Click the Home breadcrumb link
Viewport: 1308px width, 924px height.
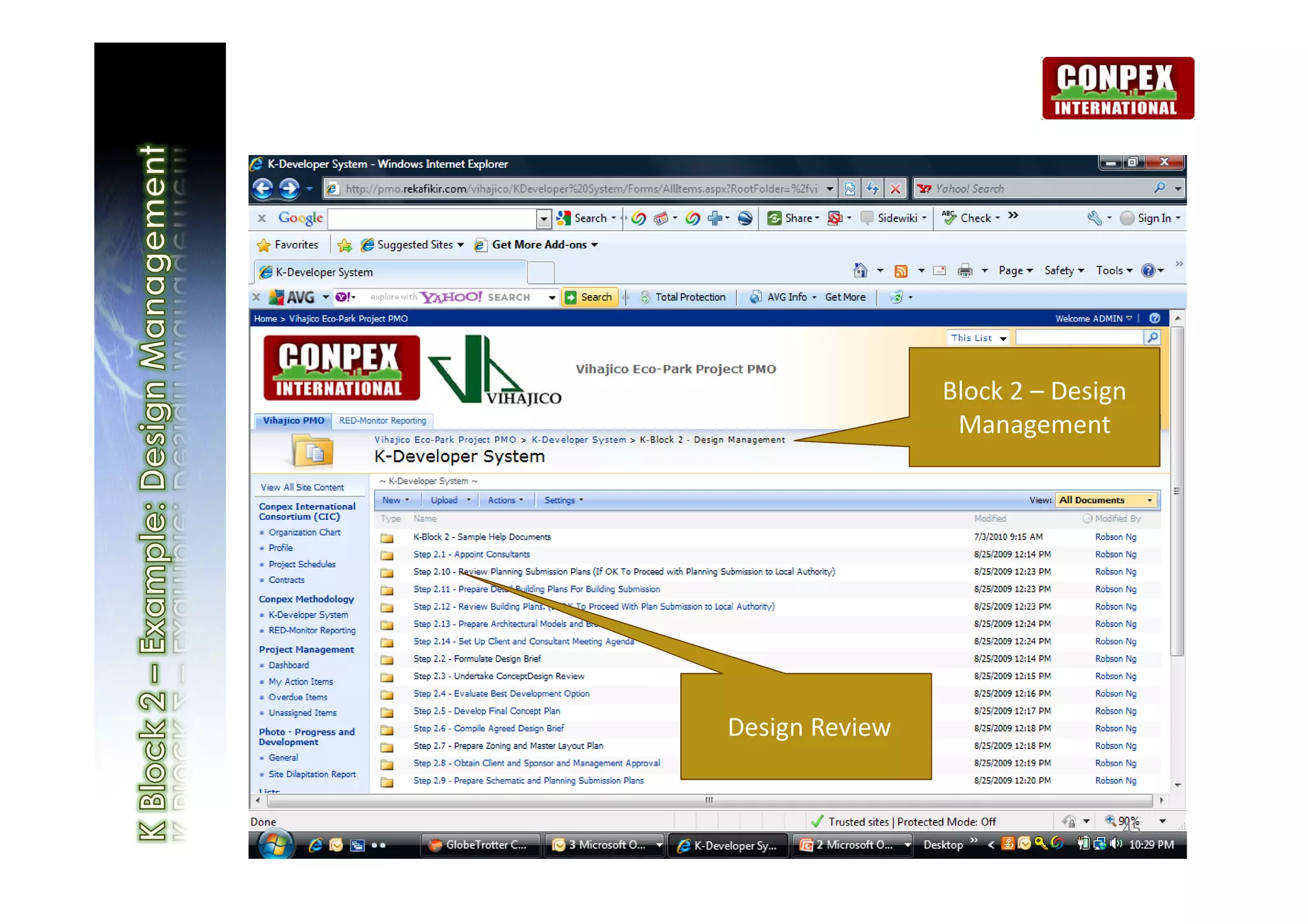point(265,319)
